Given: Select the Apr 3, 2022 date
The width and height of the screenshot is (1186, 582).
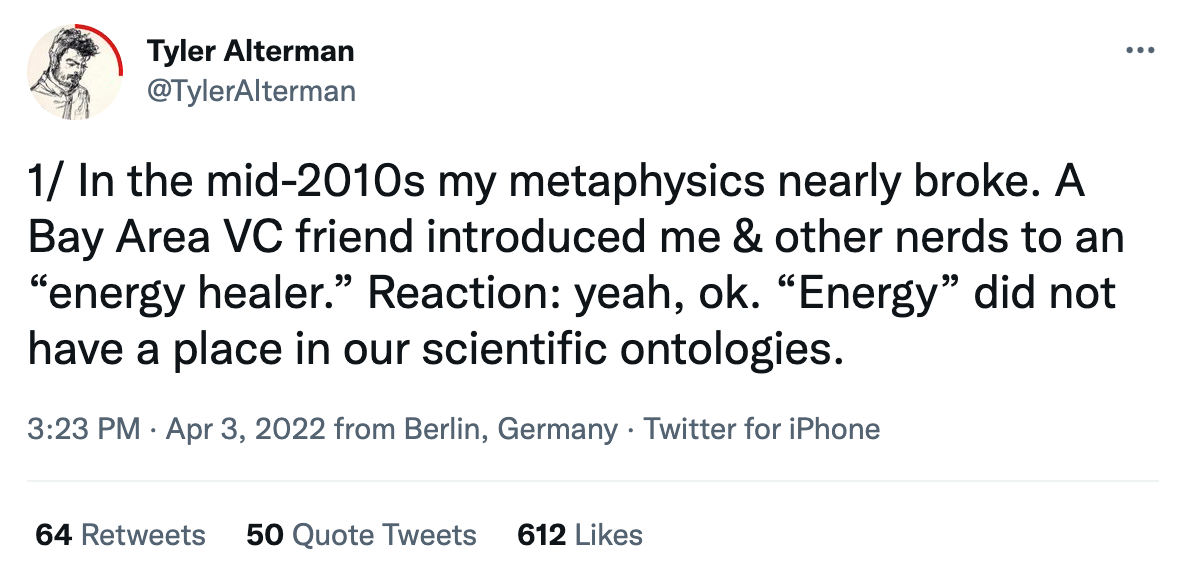Looking at the screenshot, I should 246,429.
